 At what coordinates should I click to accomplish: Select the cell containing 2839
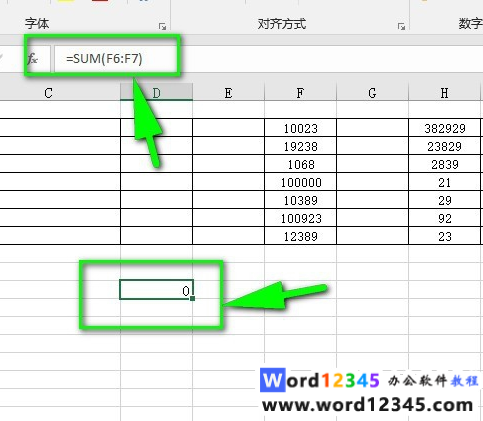pos(445,164)
